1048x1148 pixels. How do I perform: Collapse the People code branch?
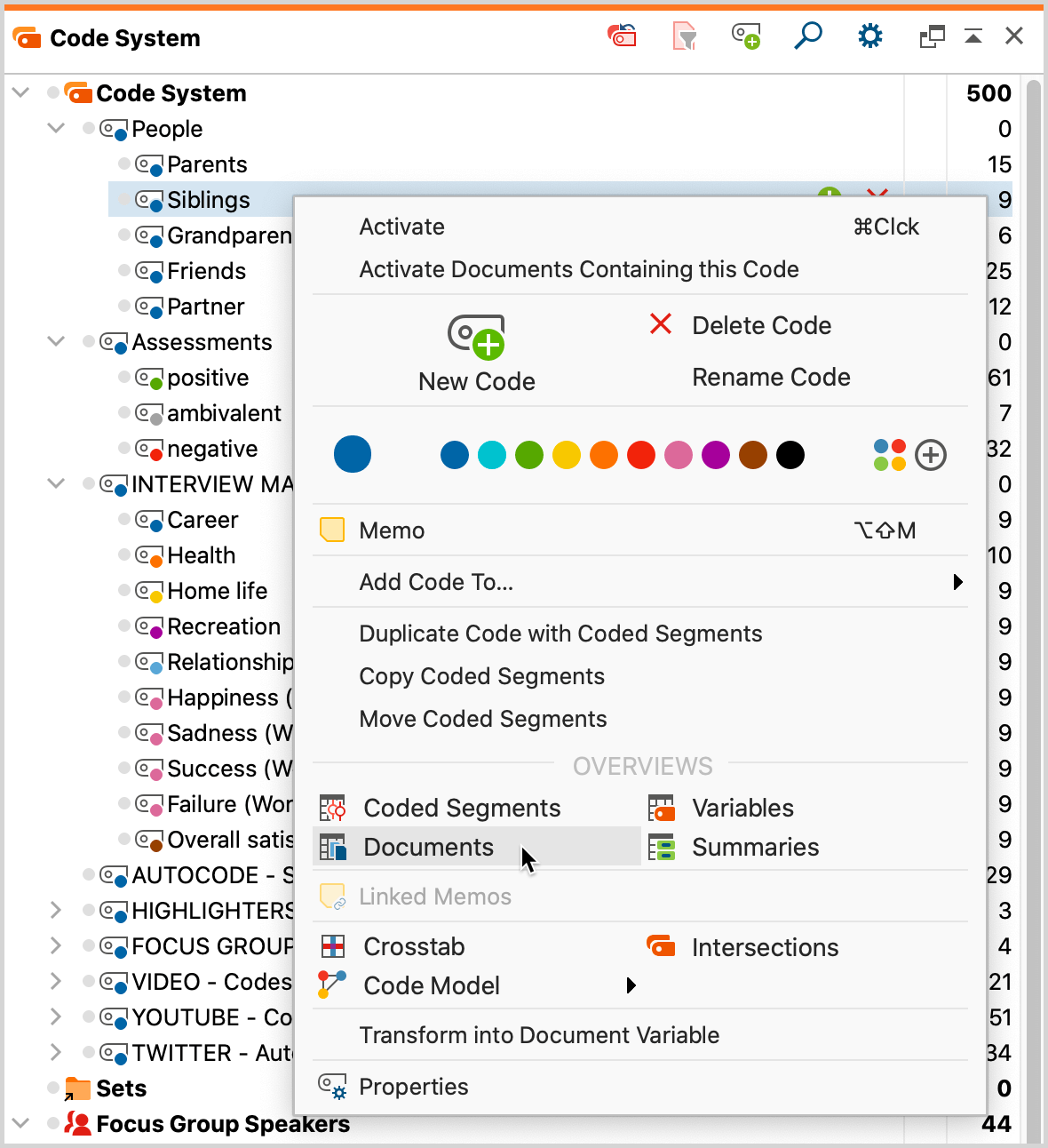(x=56, y=128)
